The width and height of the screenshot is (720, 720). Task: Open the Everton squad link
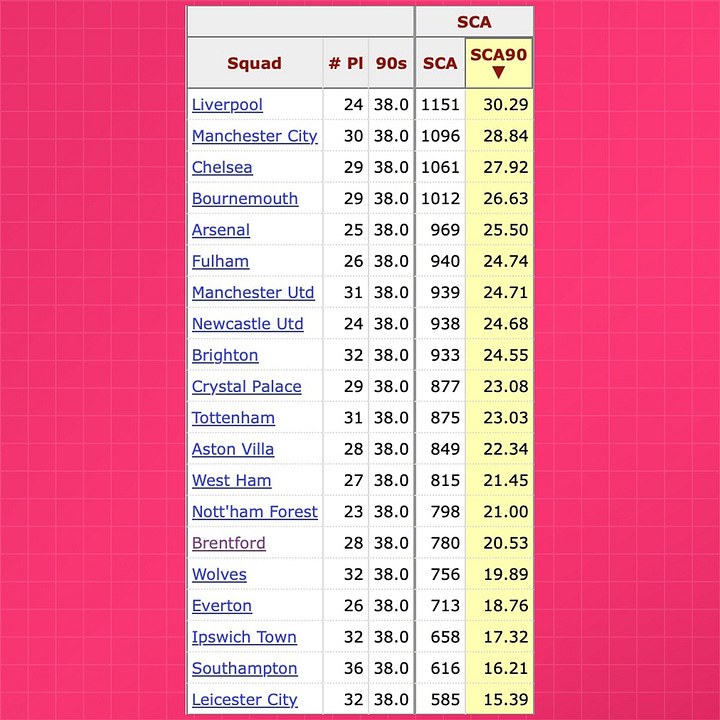tap(222, 606)
